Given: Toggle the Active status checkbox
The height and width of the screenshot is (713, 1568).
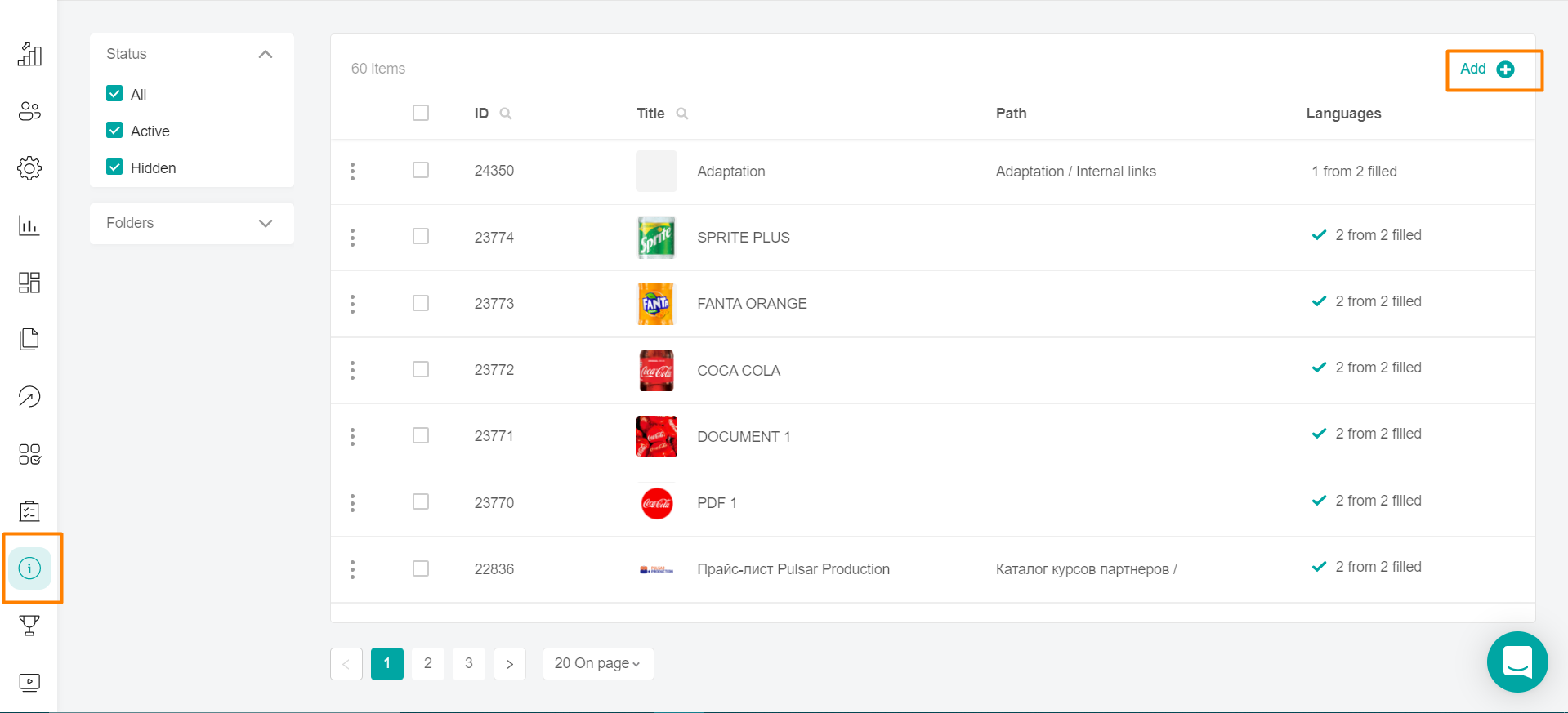Looking at the screenshot, I should tap(114, 131).
